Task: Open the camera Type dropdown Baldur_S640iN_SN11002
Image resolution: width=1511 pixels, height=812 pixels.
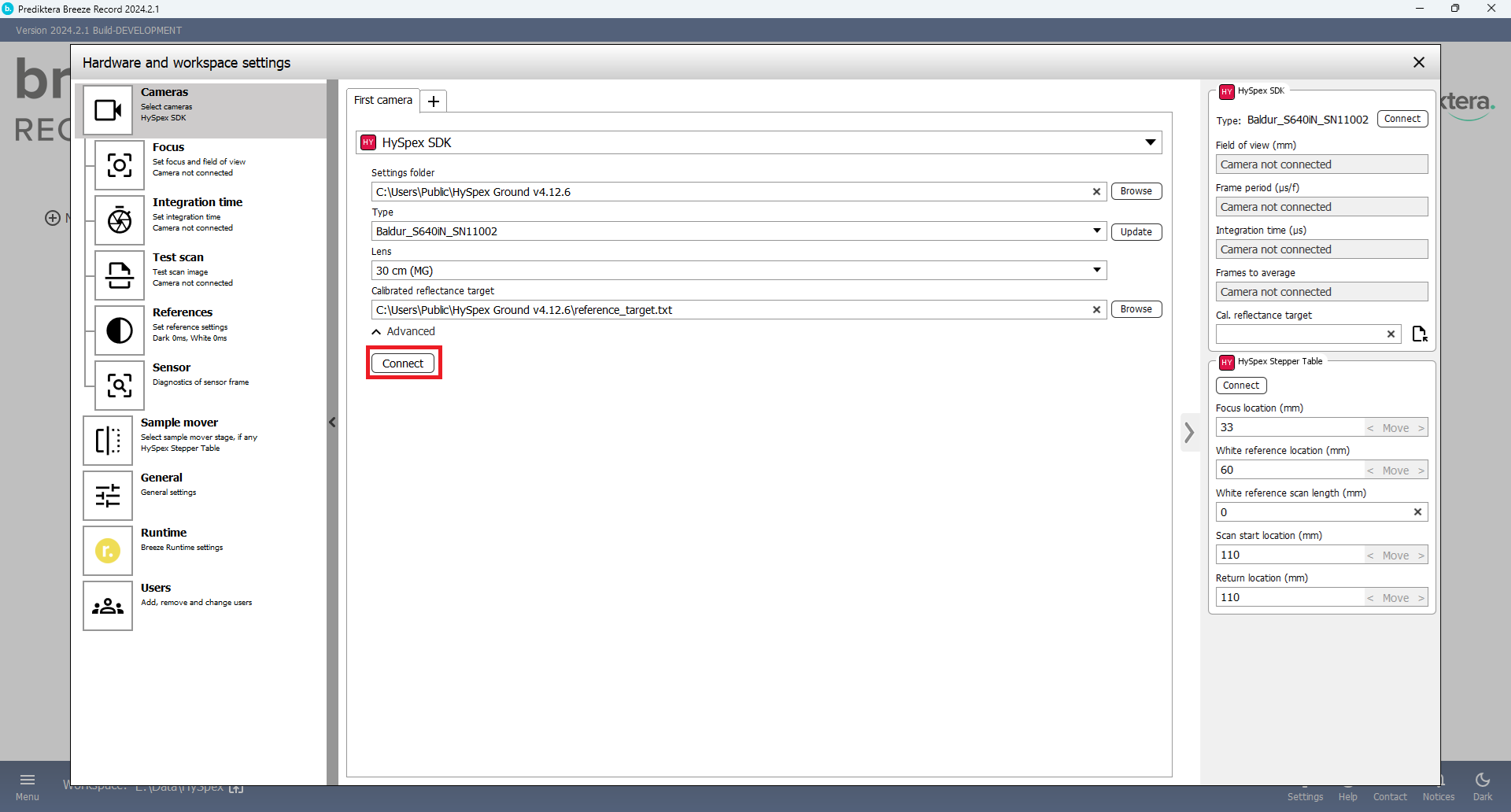Action: coord(1096,231)
